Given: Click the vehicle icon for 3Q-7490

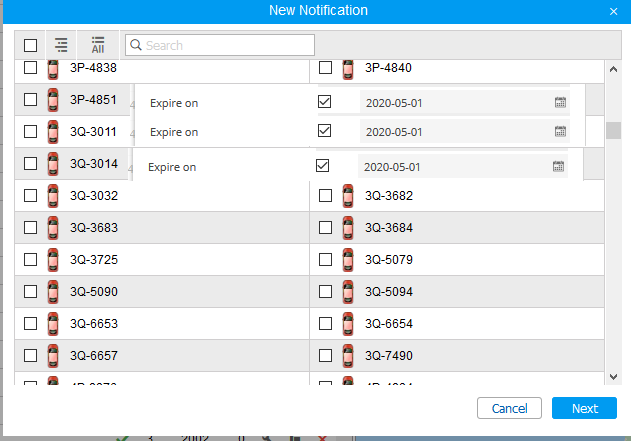Looking at the screenshot, I should 347,356.
